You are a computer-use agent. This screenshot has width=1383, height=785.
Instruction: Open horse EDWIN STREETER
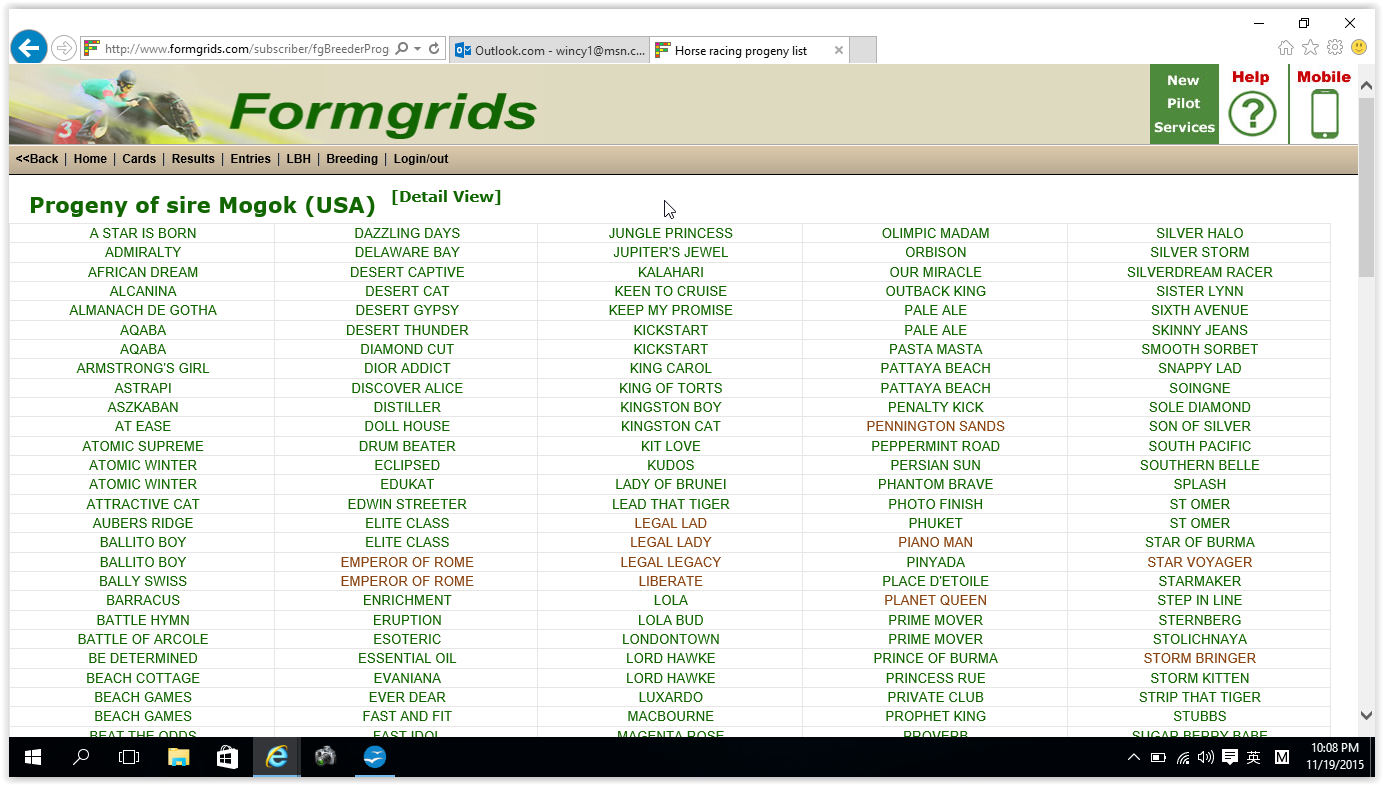[407, 504]
